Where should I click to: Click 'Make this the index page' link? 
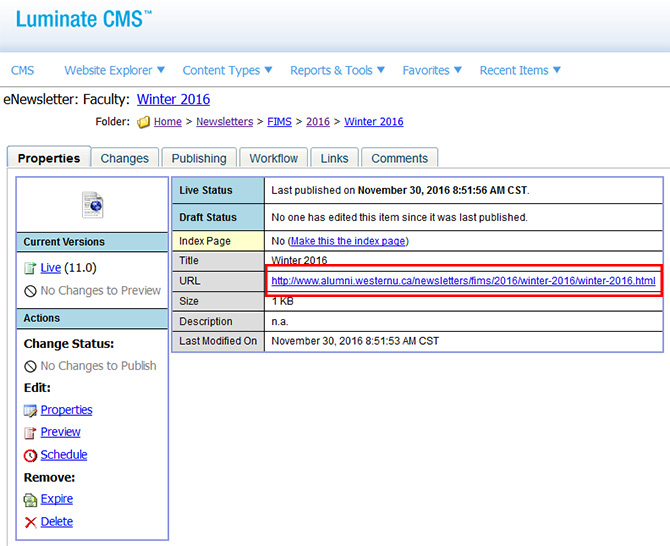pyautogui.click(x=348, y=241)
